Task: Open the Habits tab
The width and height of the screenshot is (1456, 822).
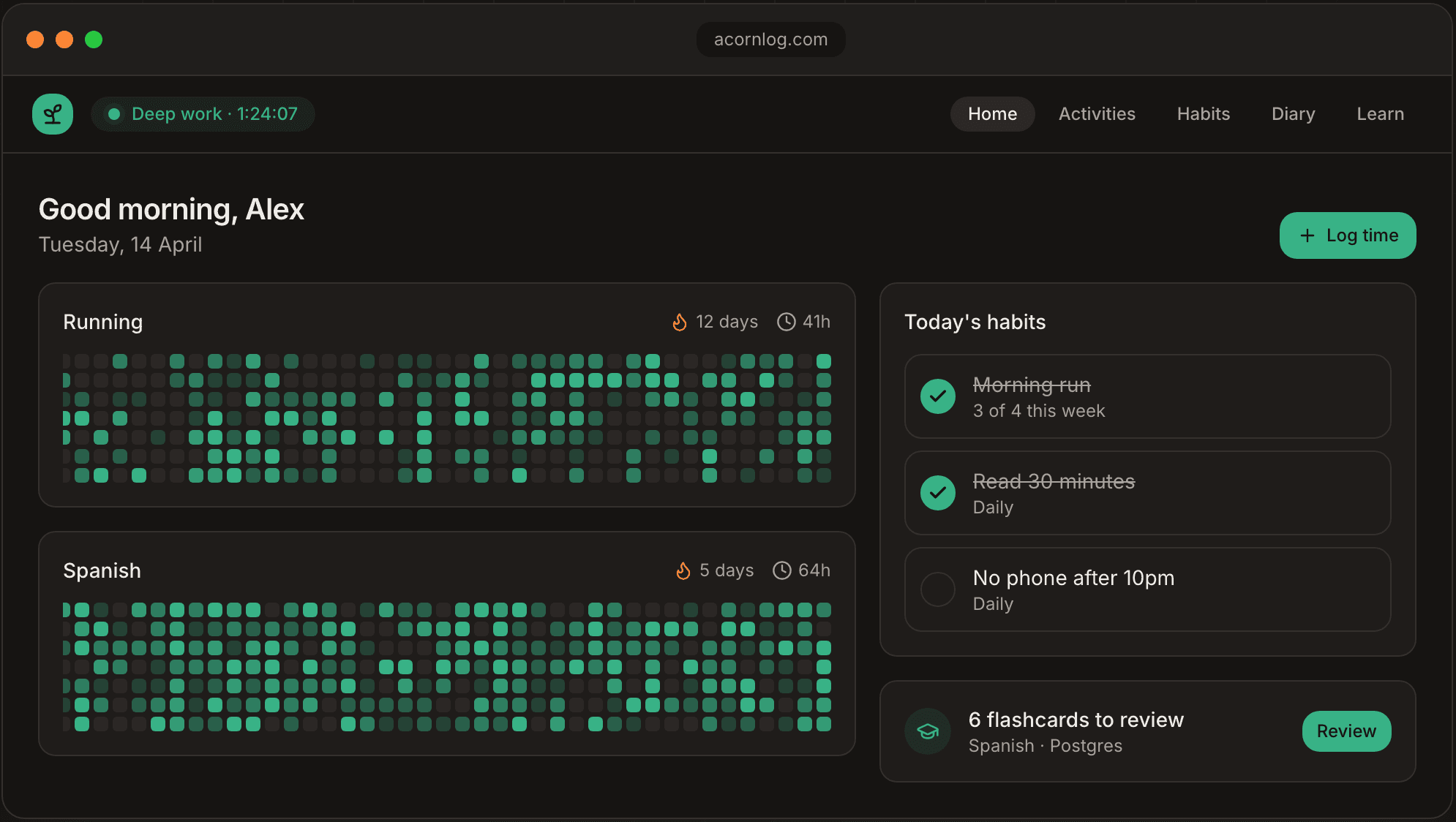Action: click(x=1203, y=114)
